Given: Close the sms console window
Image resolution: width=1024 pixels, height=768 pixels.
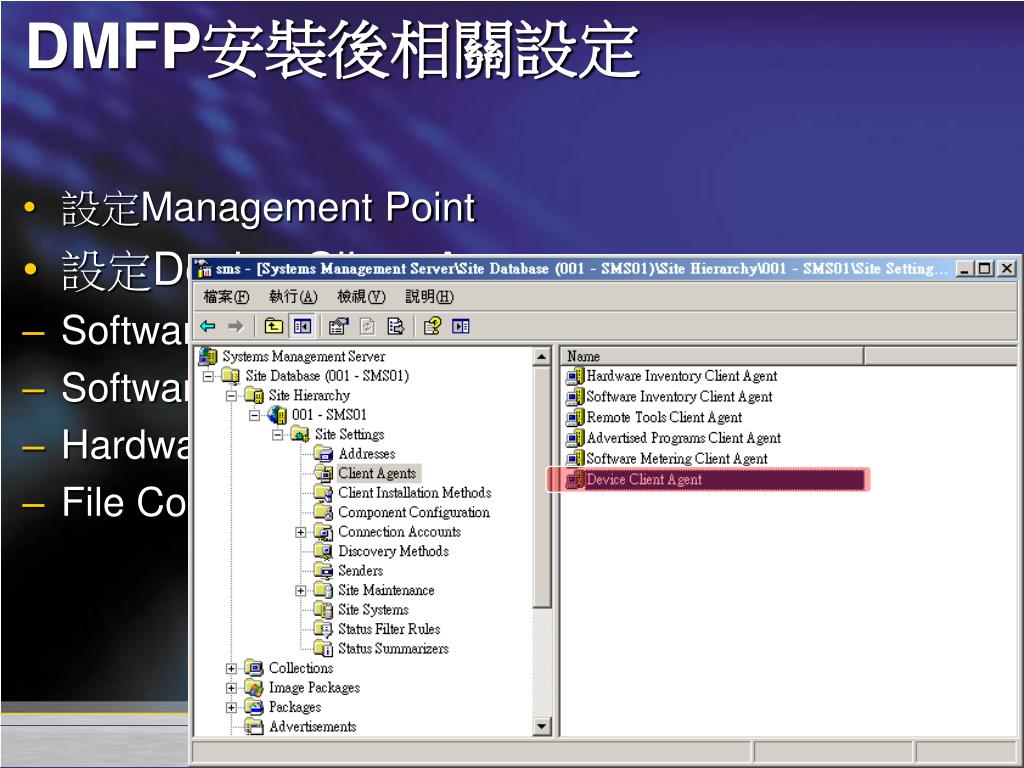Looking at the screenshot, I should pyautogui.click(x=1007, y=268).
